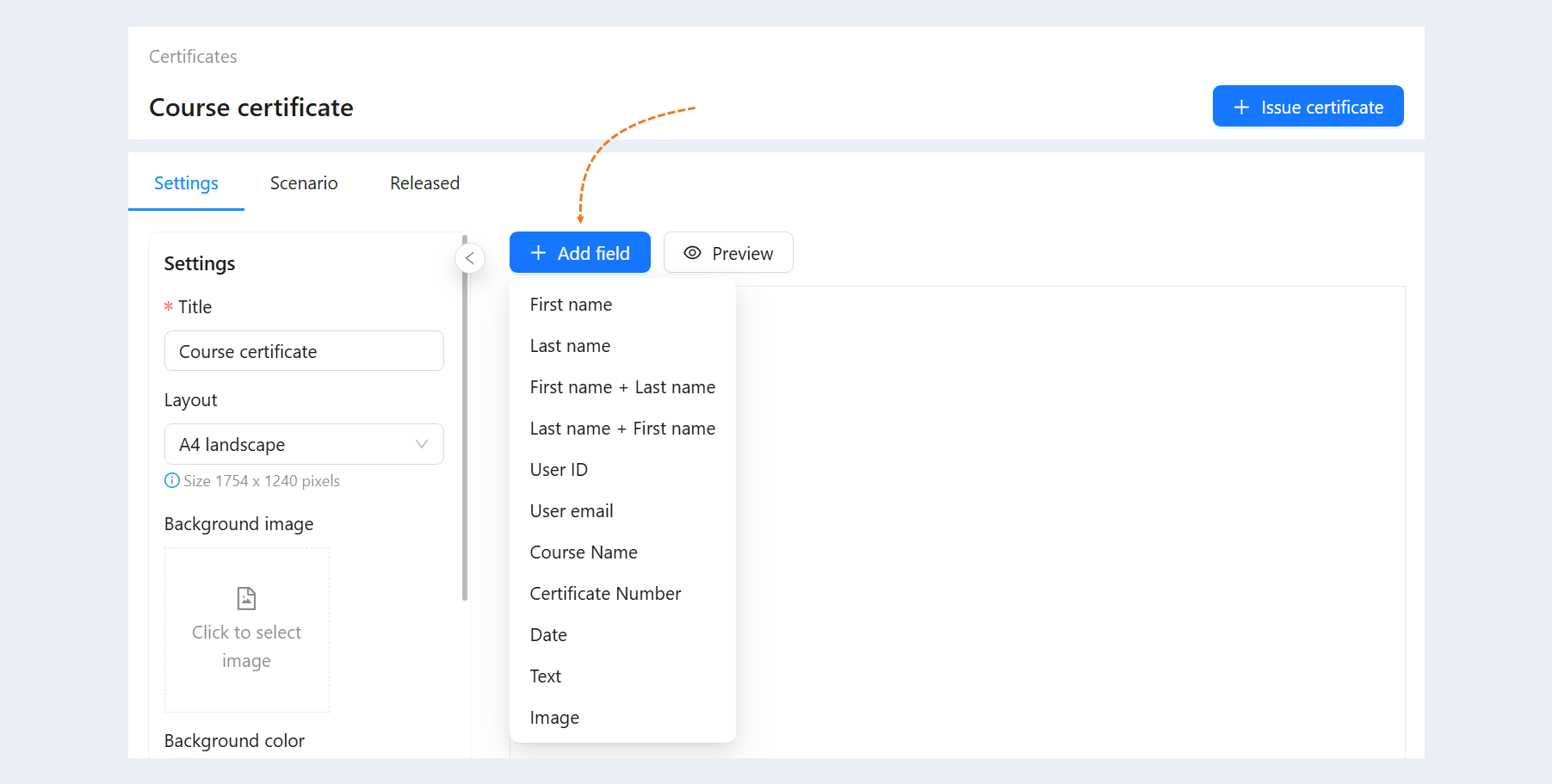
Task: Collapse the Settings panel with the chevron button
Action: tap(470, 258)
